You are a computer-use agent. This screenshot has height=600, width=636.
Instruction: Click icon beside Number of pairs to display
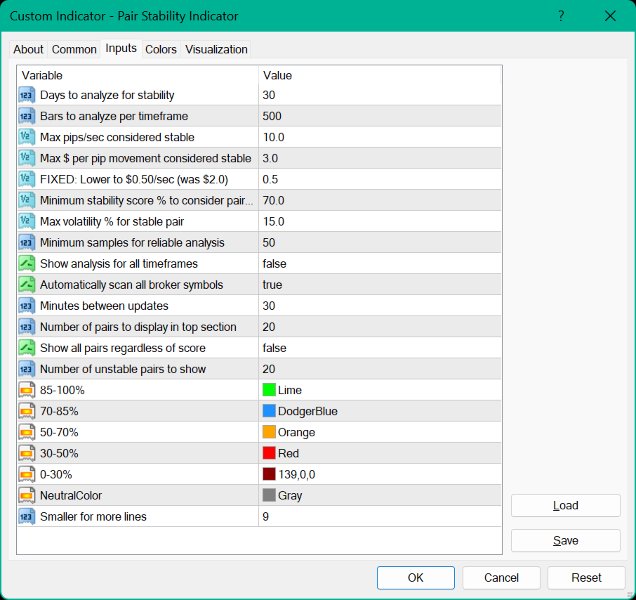click(26, 327)
